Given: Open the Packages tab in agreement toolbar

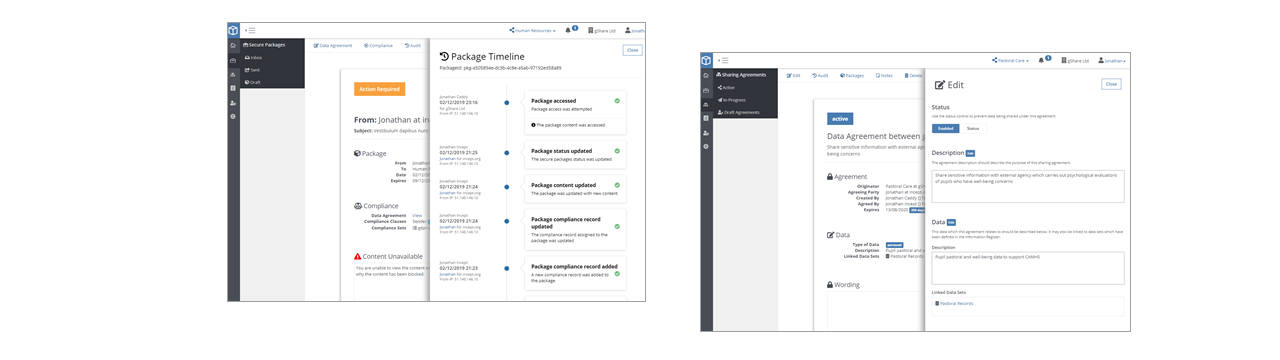Looking at the screenshot, I should [852, 75].
